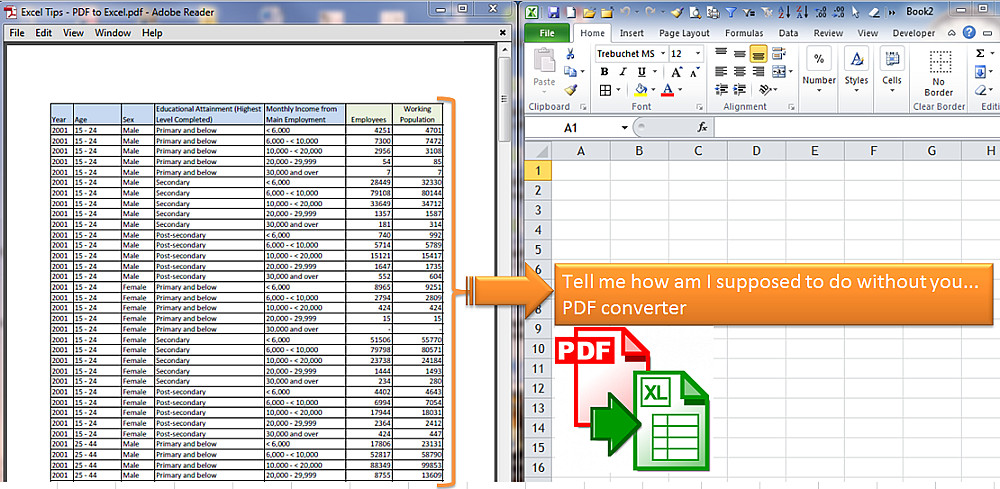This screenshot has height=489, width=1000.
Task: Toggle Center text alignment
Action: click(x=739, y=71)
